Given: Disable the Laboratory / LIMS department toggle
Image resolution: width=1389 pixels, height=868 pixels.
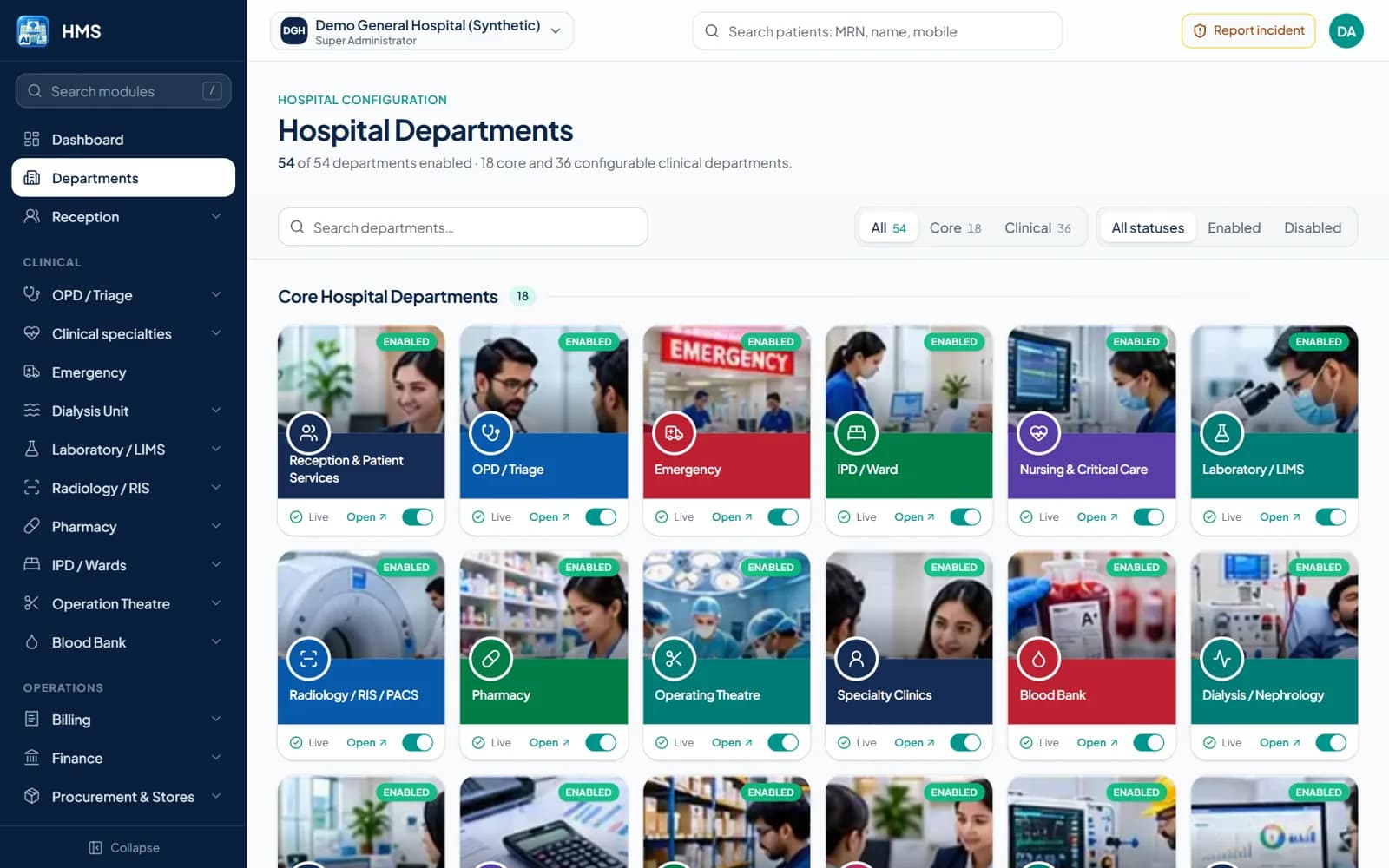Looking at the screenshot, I should pos(1331,517).
